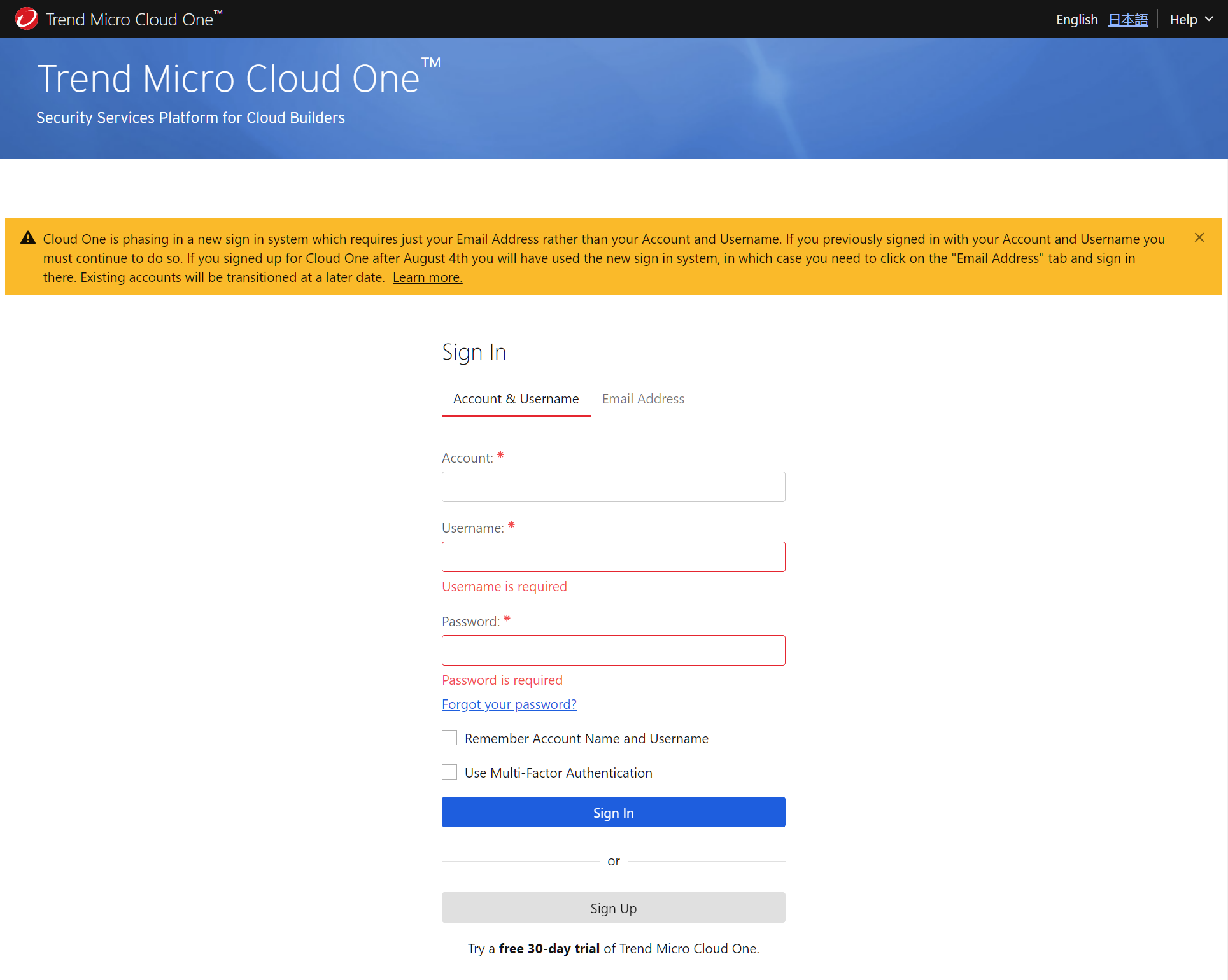Viewport: 1228px width, 980px height.
Task: Dismiss the yellow notification banner
Action: [1199, 237]
